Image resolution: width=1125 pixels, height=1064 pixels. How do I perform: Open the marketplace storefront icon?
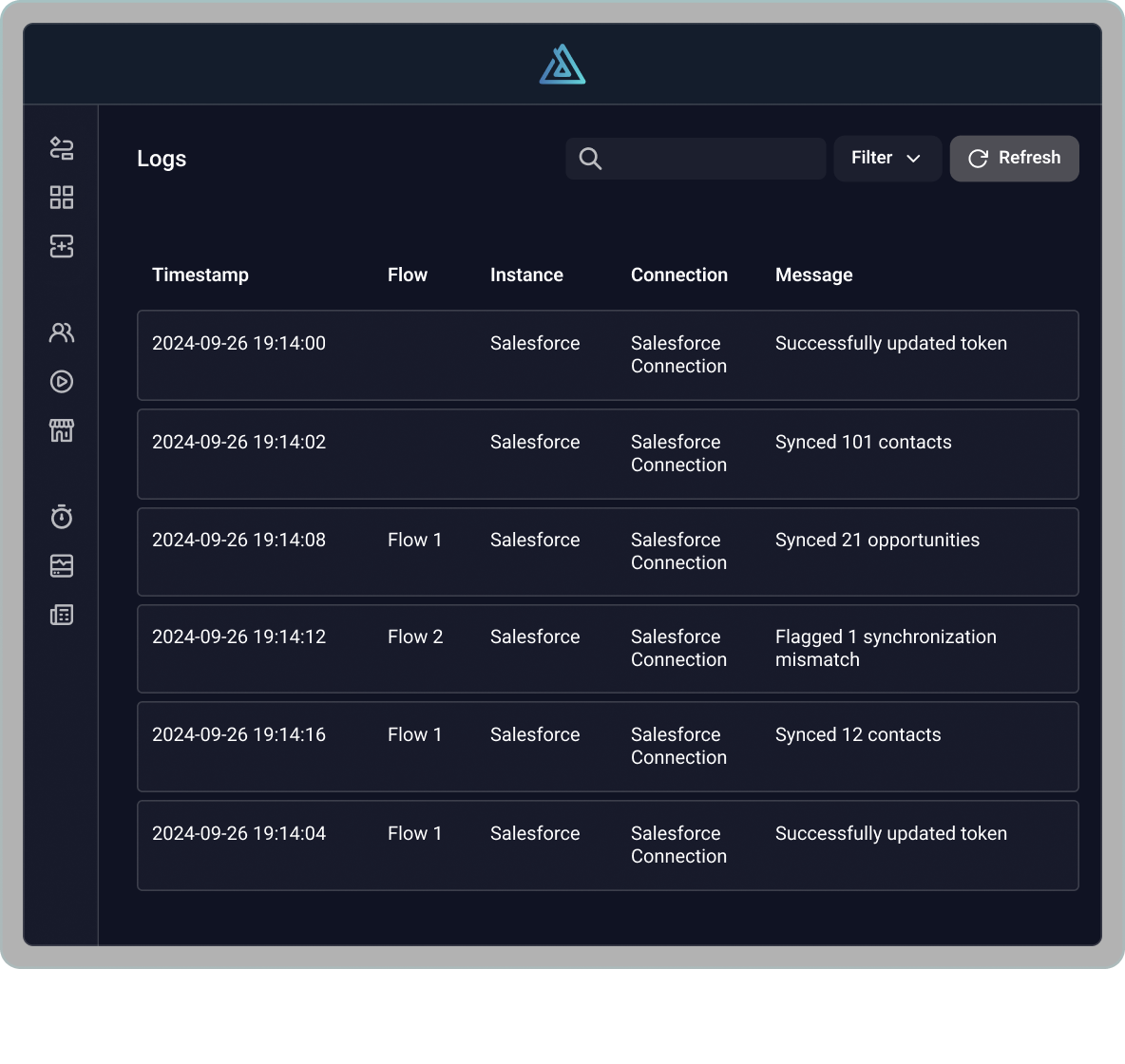tap(62, 430)
